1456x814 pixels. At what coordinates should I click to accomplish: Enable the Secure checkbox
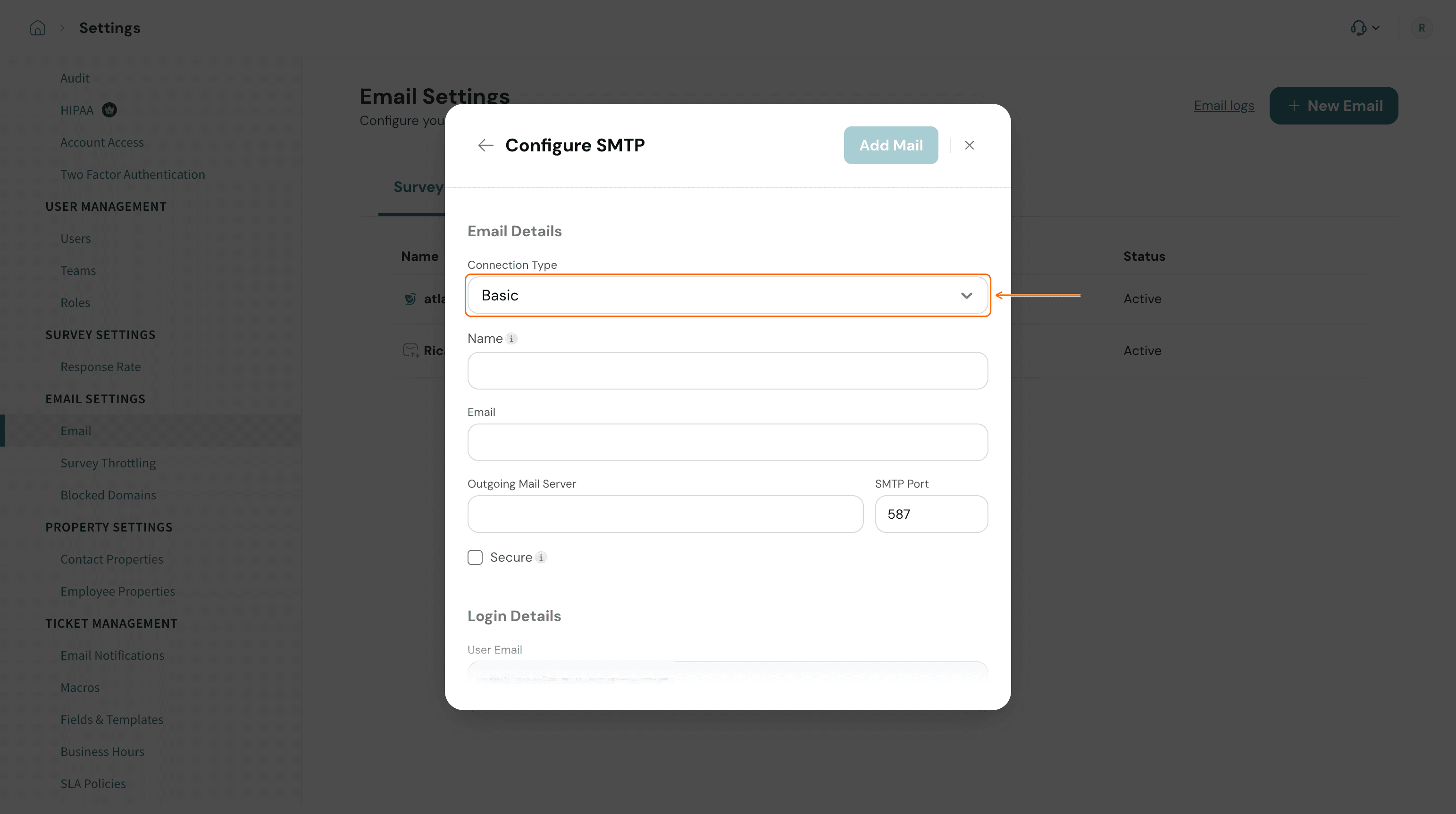(x=475, y=557)
